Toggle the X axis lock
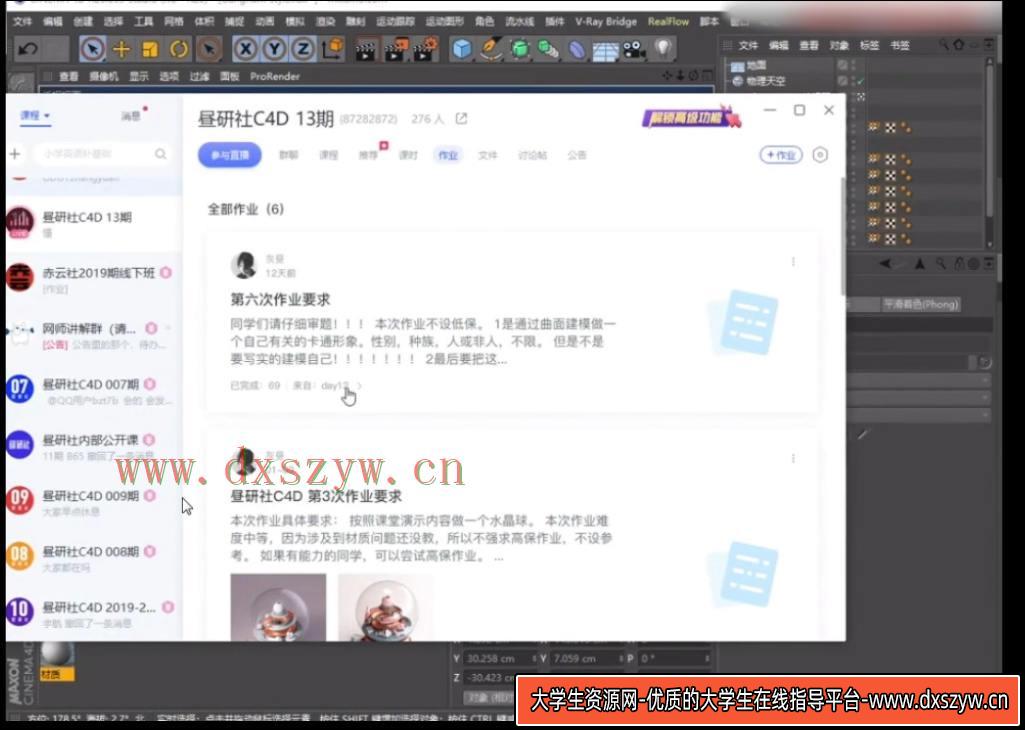 point(245,49)
